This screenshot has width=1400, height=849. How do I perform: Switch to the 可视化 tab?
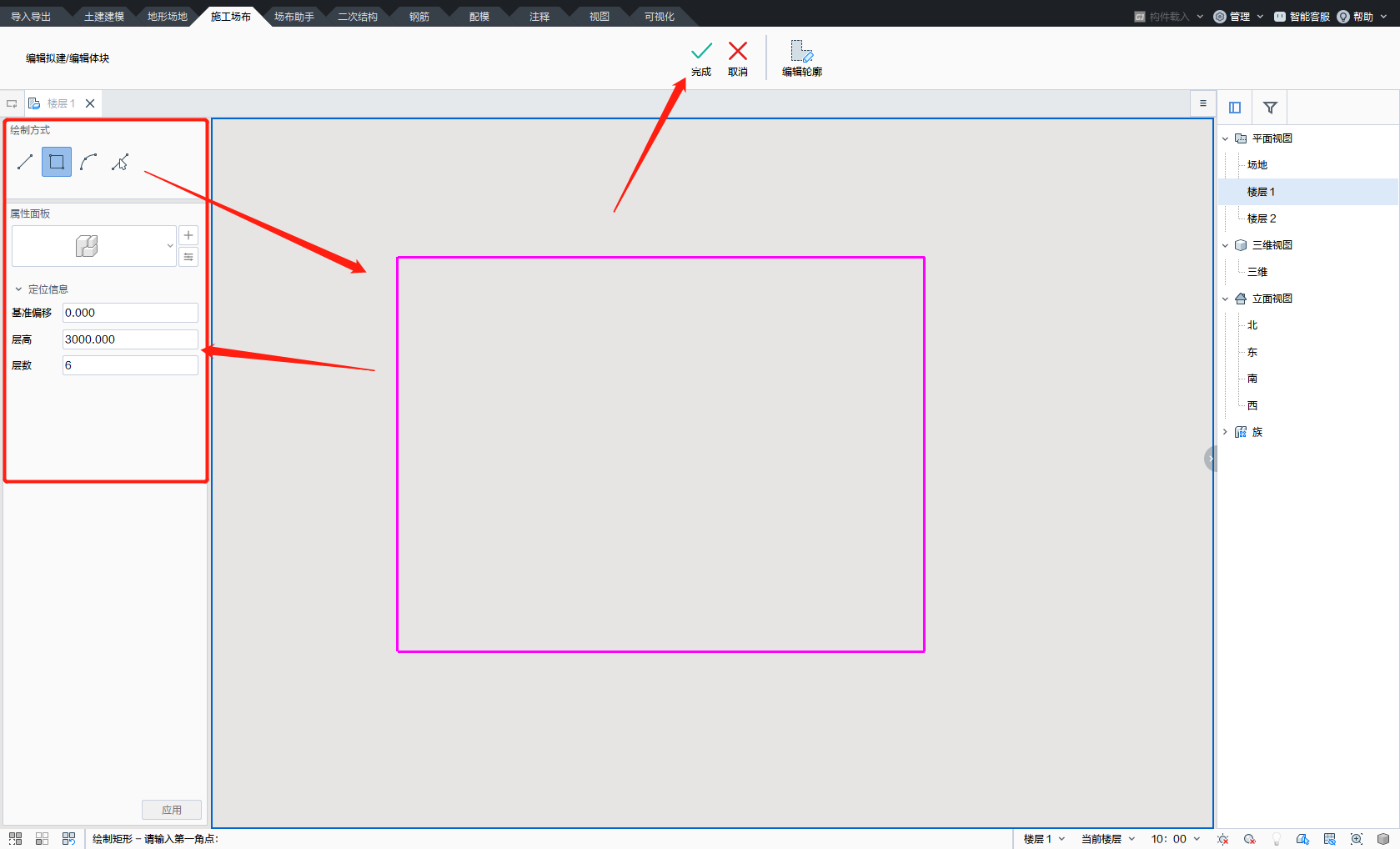pyautogui.click(x=660, y=17)
